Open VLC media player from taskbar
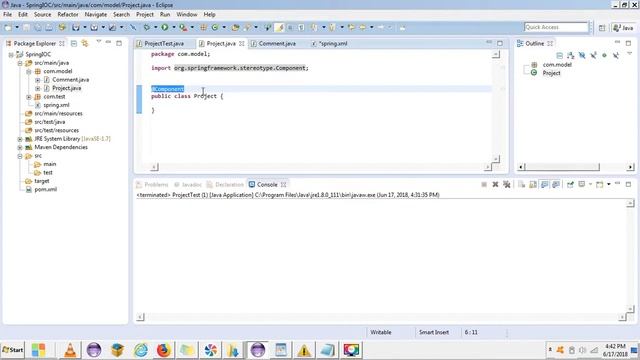 pos(70,350)
